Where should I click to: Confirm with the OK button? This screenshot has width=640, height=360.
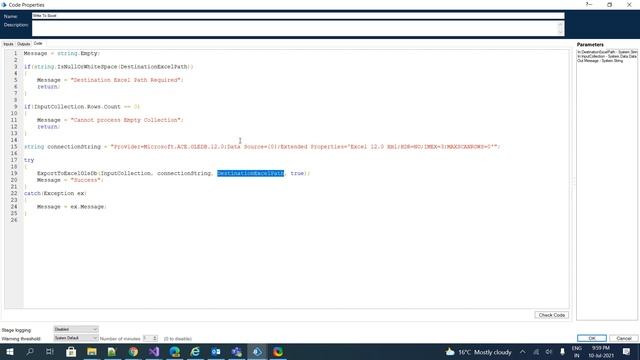click(592, 338)
